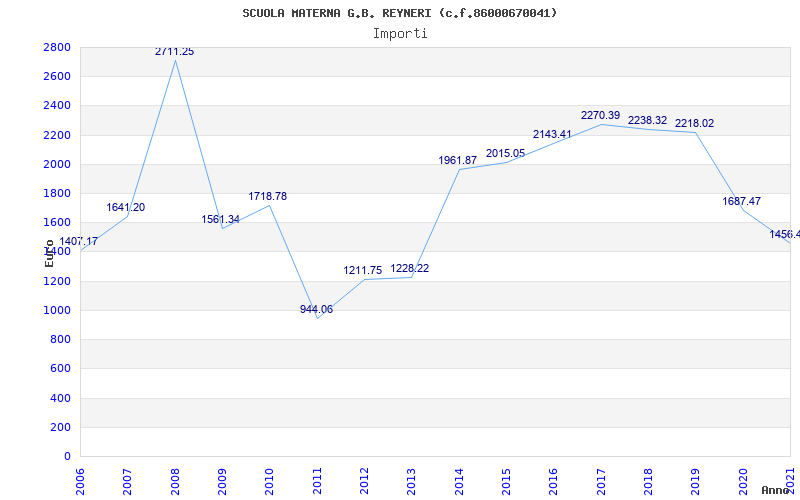Click the x-axis year 2017
800x500 pixels.
coord(601,482)
